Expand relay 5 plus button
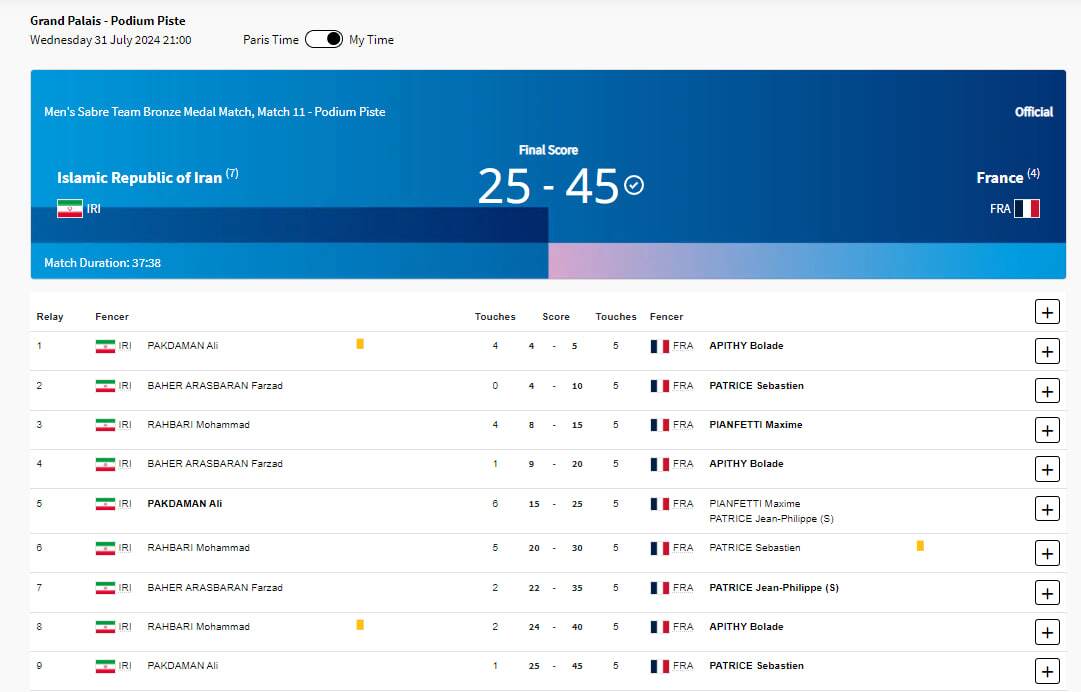Screen dimensions: 1081x692 click(1046, 509)
